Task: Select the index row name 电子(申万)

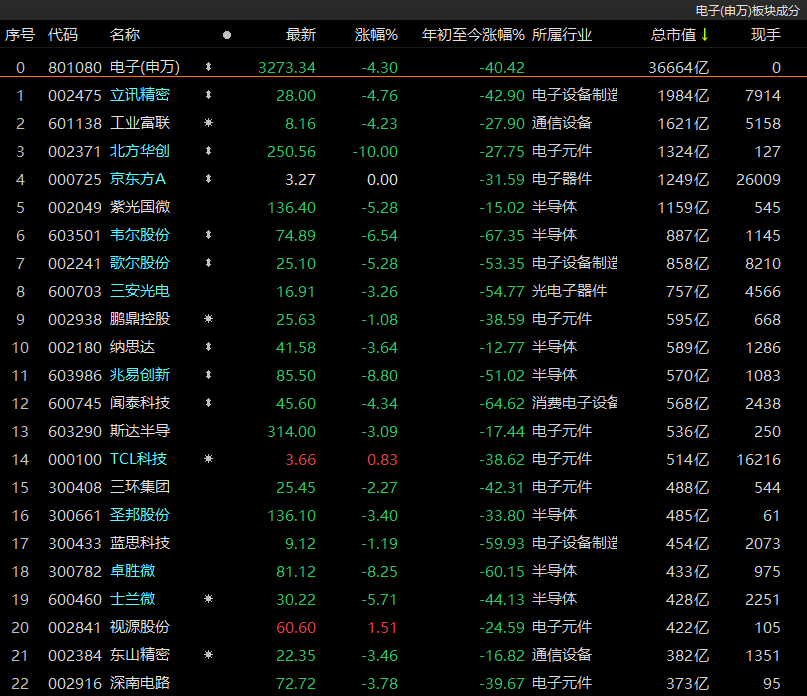Action: [145, 67]
